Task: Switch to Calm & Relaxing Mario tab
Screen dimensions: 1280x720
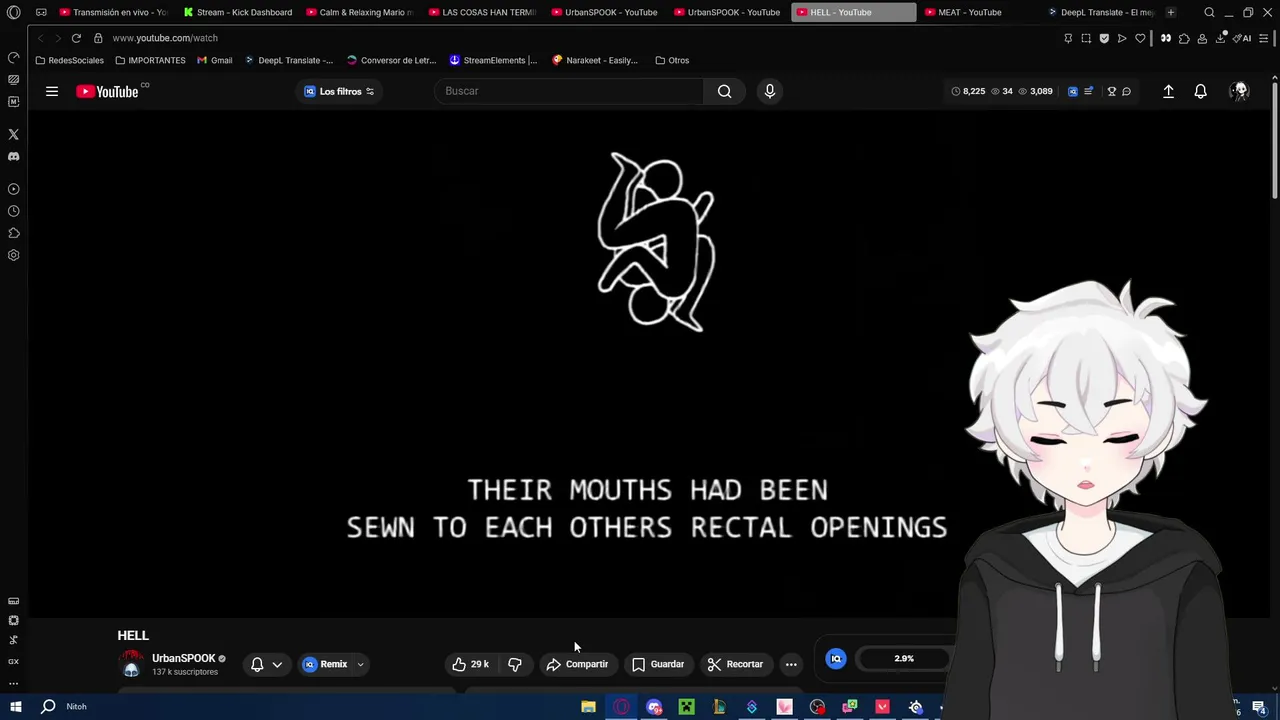Action: click(360, 12)
